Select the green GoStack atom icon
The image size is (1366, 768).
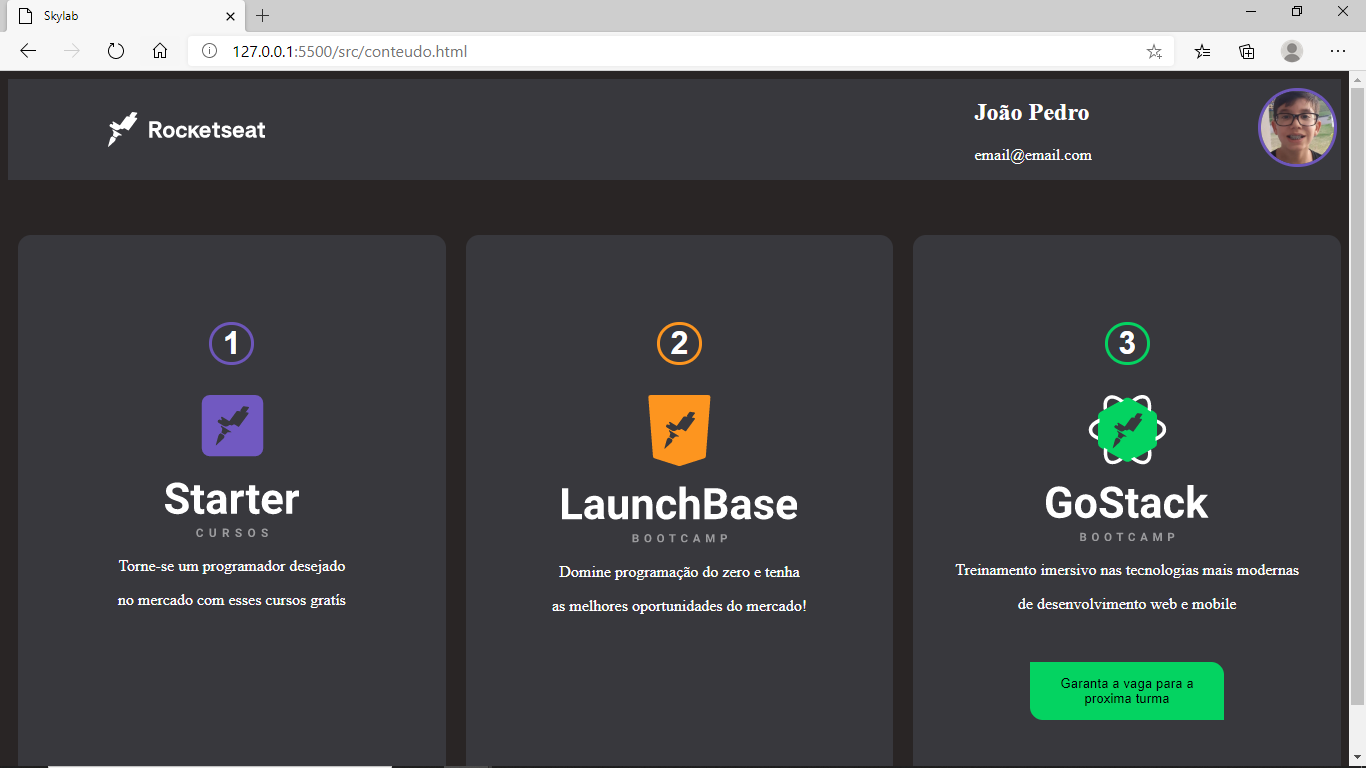(1127, 430)
